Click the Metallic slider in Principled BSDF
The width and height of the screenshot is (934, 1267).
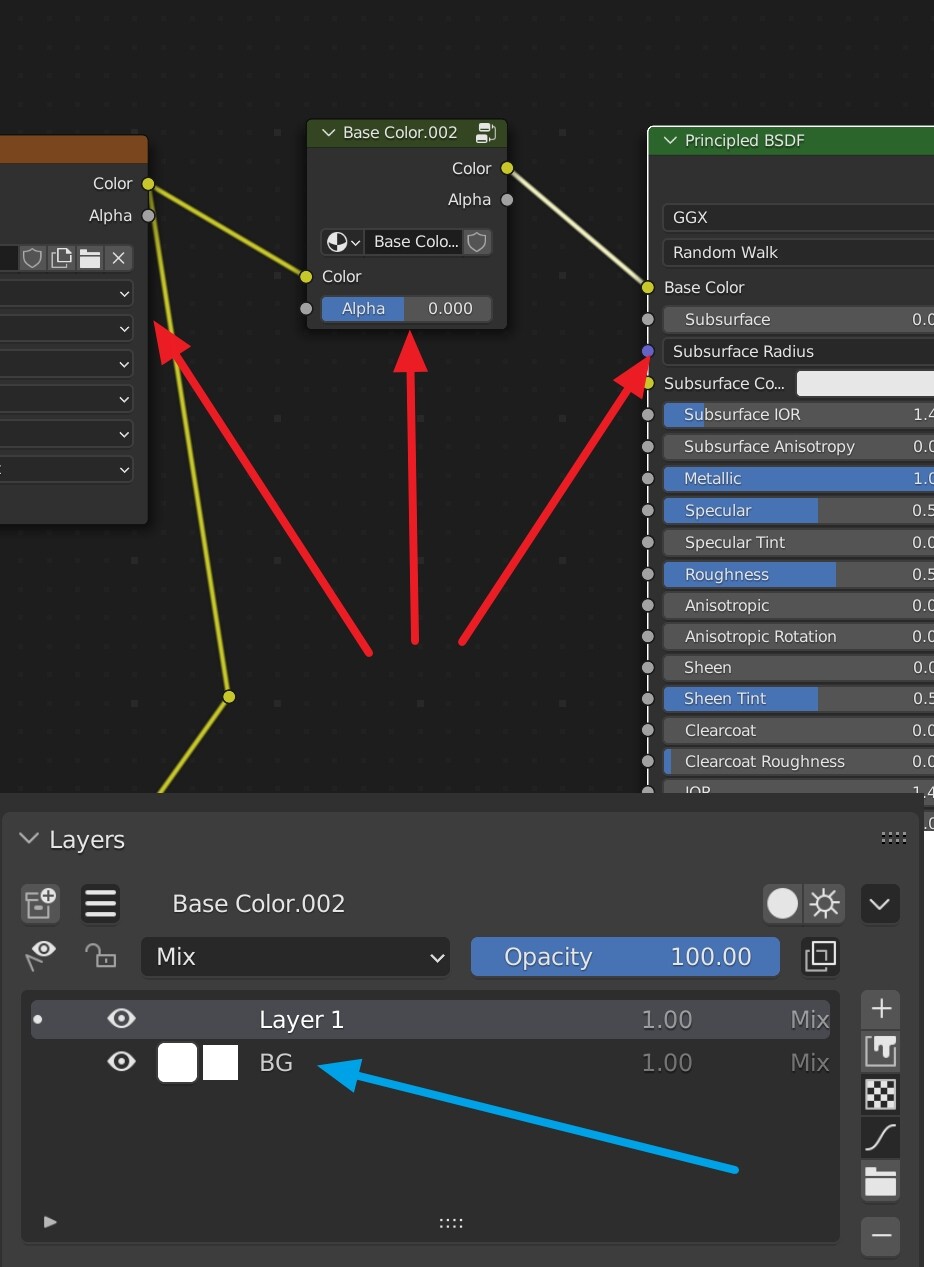tap(798, 479)
